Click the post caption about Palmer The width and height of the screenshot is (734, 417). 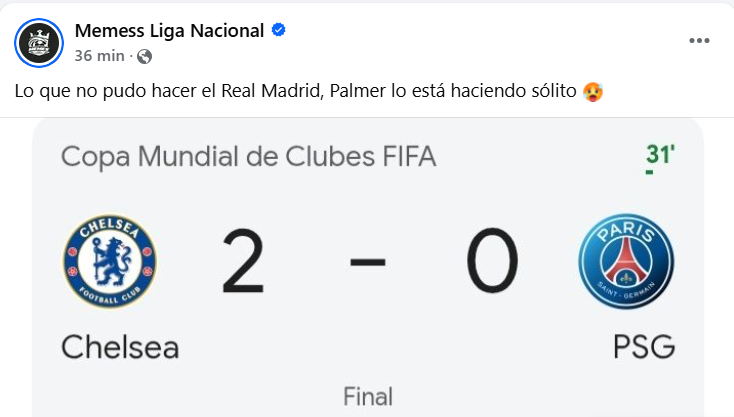(x=300, y=91)
